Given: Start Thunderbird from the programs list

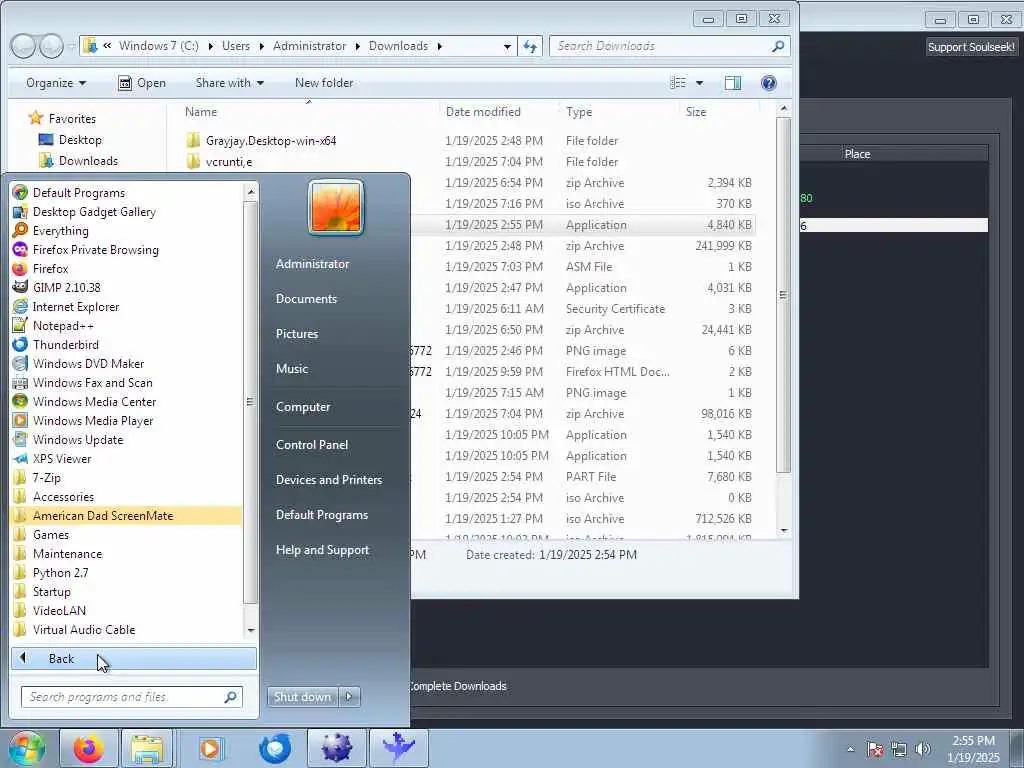Looking at the screenshot, I should 65,344.
